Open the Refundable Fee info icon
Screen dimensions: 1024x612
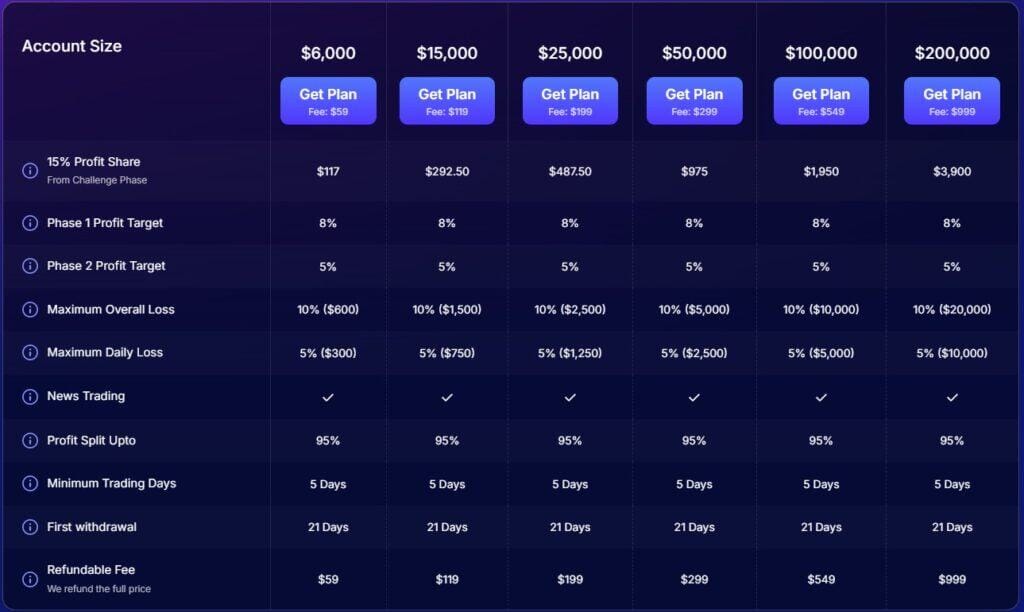pos(30,577)
